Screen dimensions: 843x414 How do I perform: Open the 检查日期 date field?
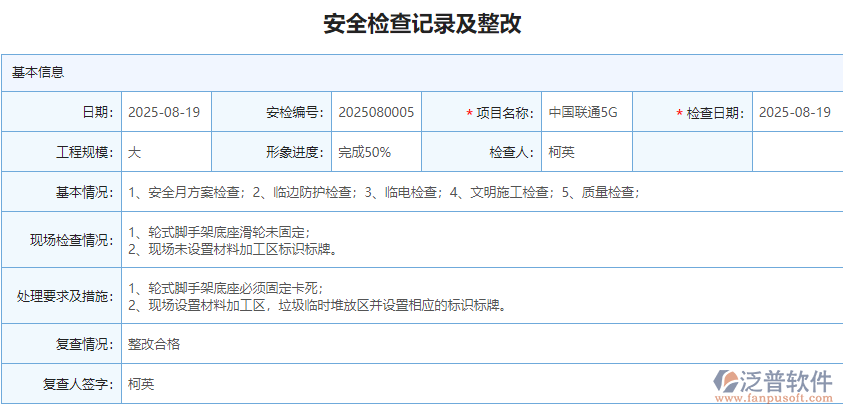click(795, 112)
